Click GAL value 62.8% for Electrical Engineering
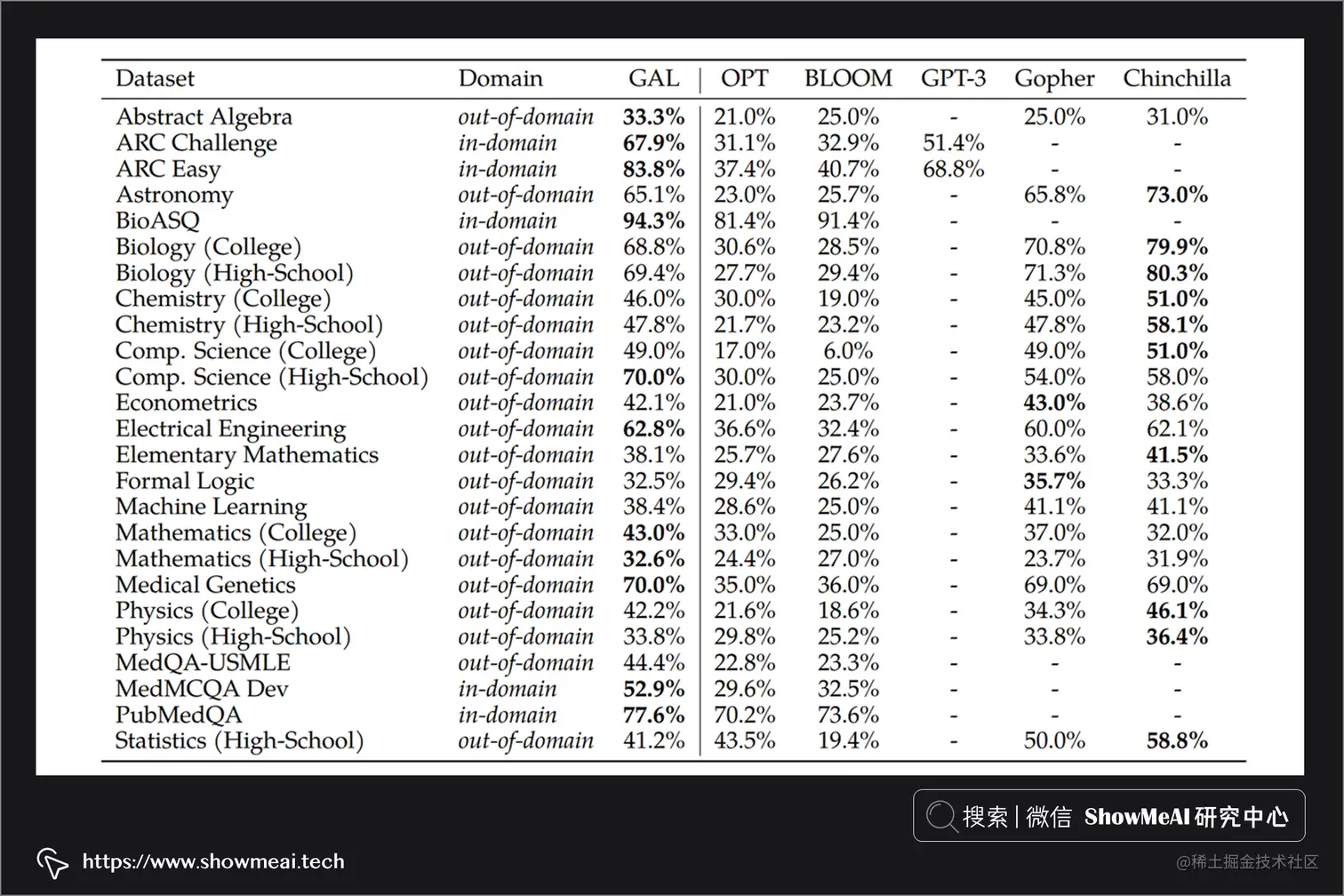 point(653,428)
